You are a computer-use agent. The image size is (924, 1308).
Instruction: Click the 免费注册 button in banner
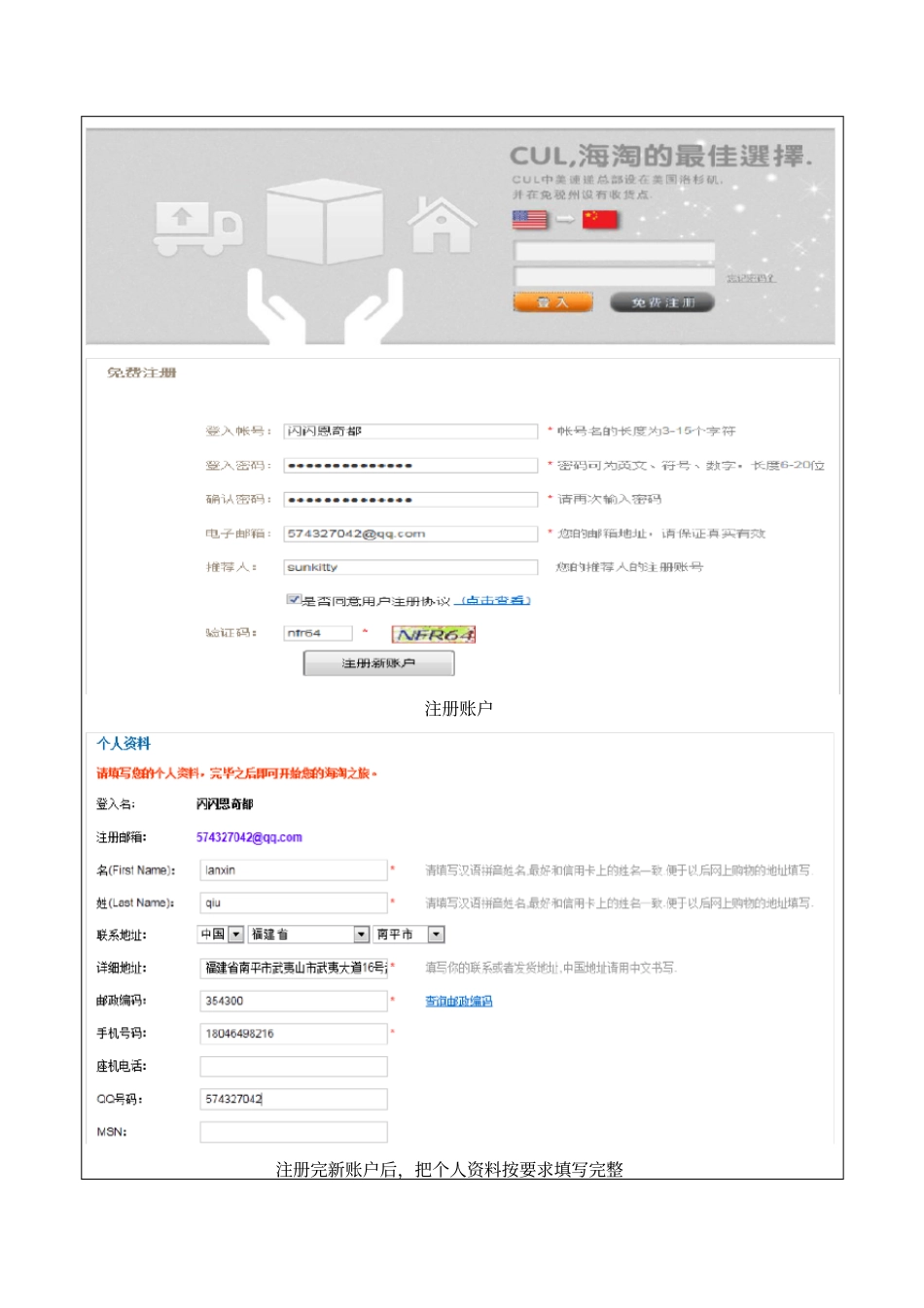pos(662,302)
